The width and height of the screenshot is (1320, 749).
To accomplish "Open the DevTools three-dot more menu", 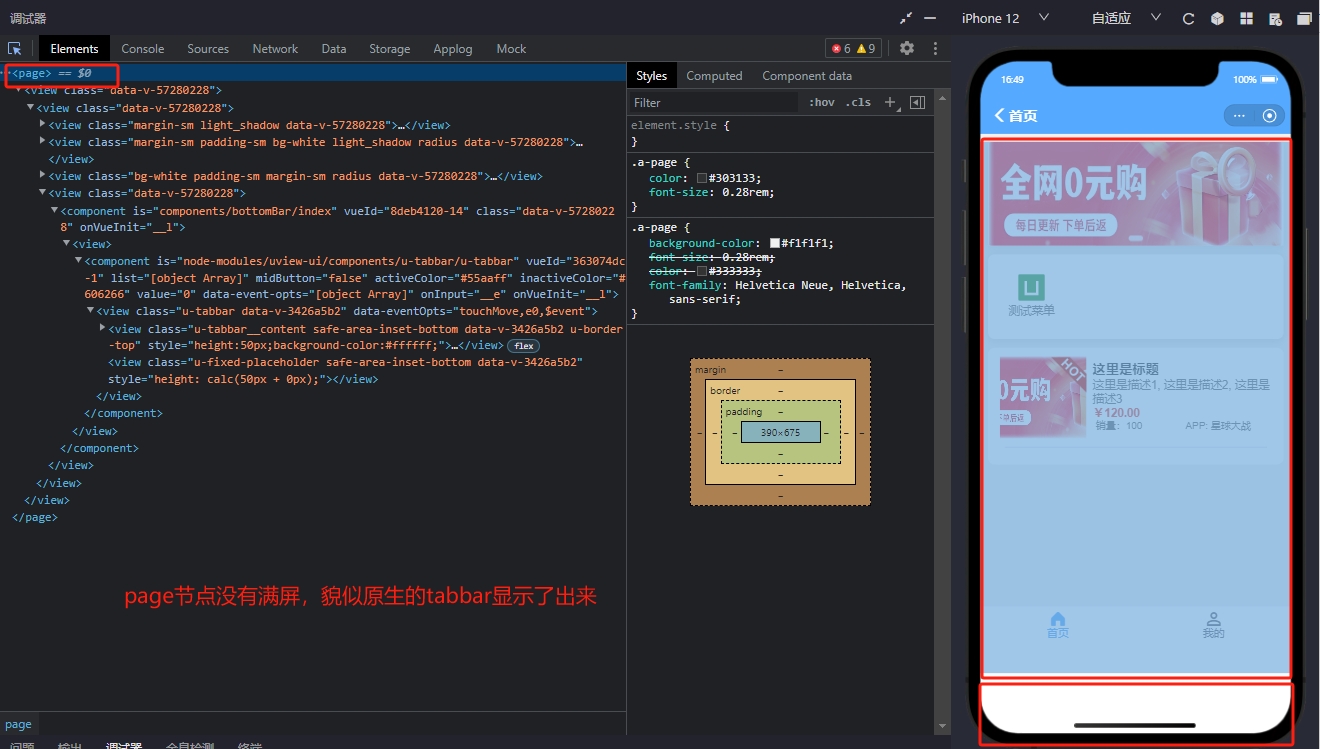I will (x=935, y=48).
